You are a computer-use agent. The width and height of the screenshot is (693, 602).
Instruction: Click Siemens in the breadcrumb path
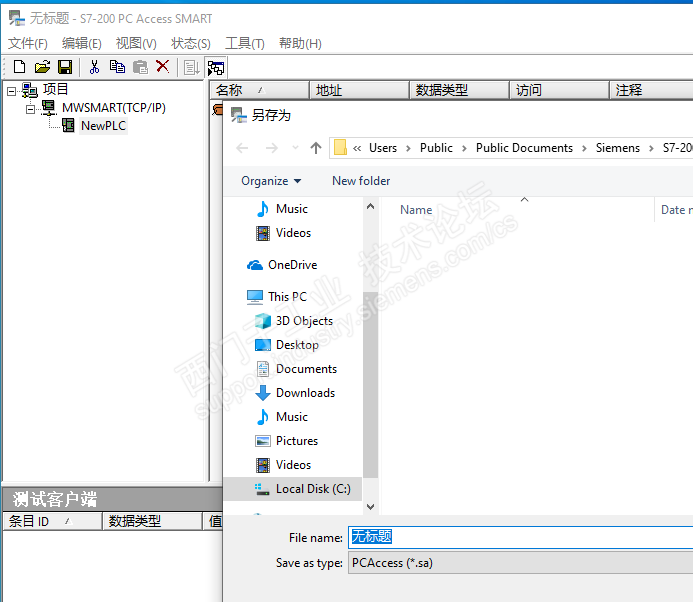click(x=617, y=148)
